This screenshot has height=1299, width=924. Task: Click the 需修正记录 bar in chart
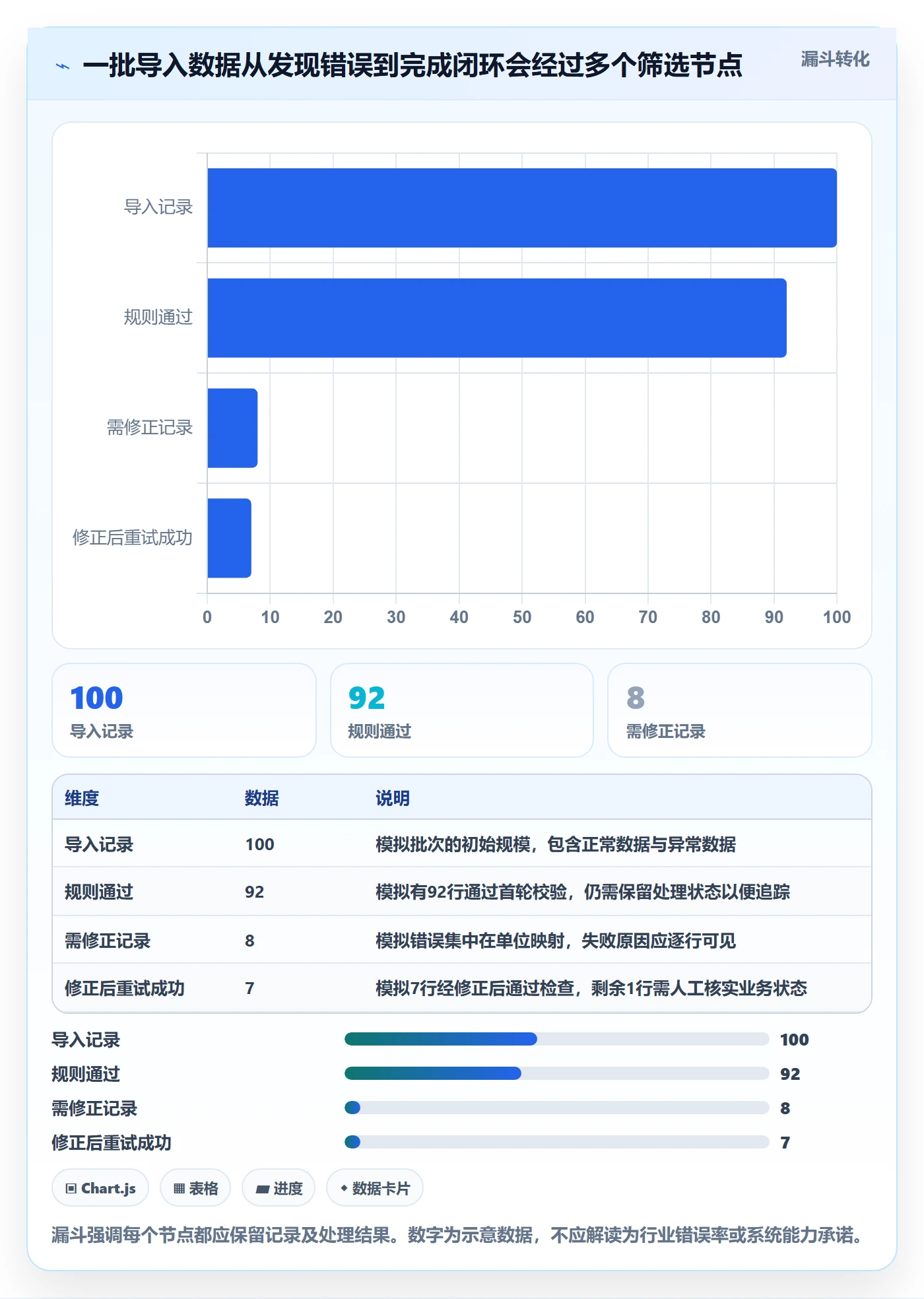tap(232, 428)
